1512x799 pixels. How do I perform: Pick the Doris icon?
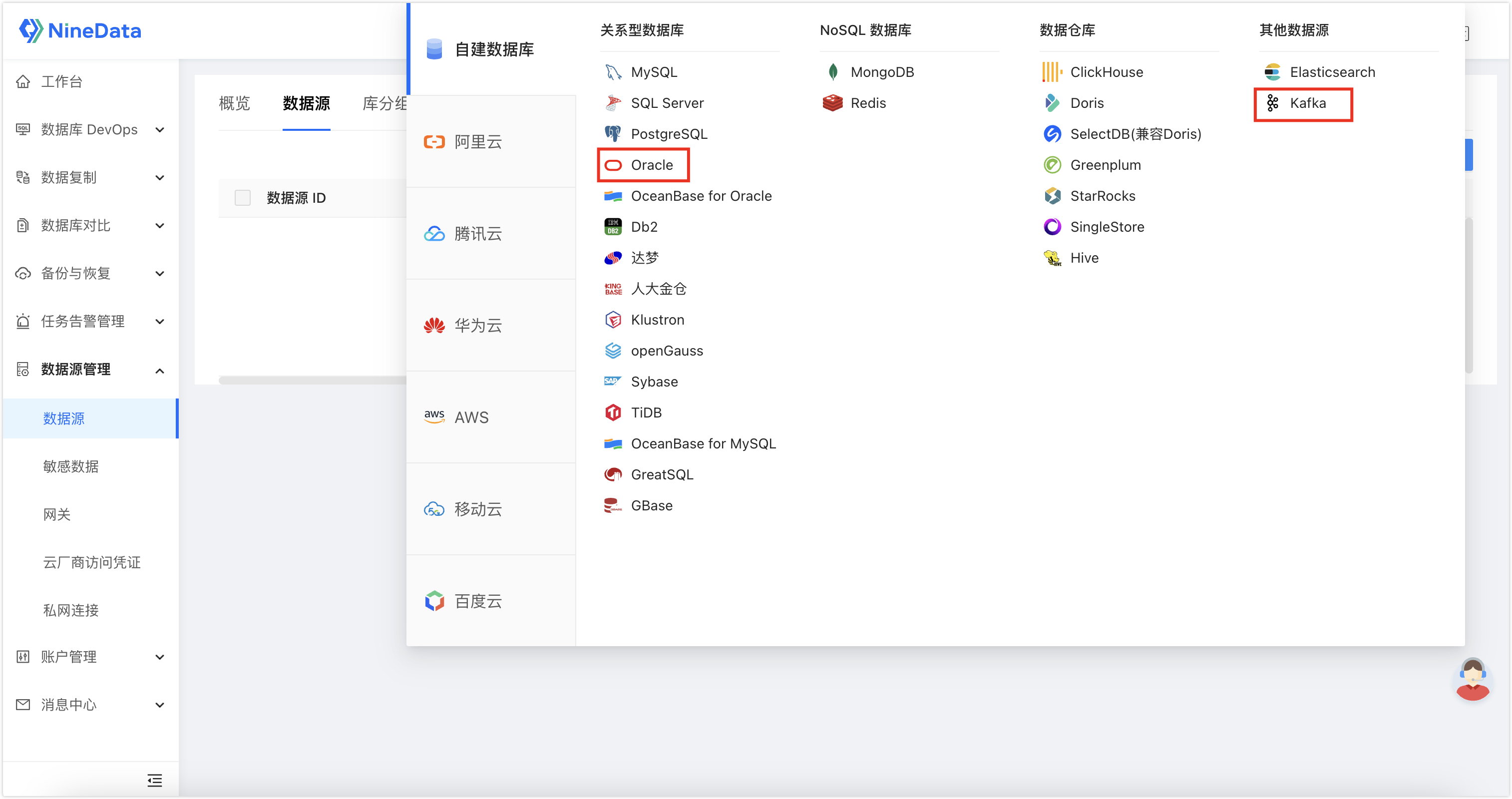pos(1052,103)
